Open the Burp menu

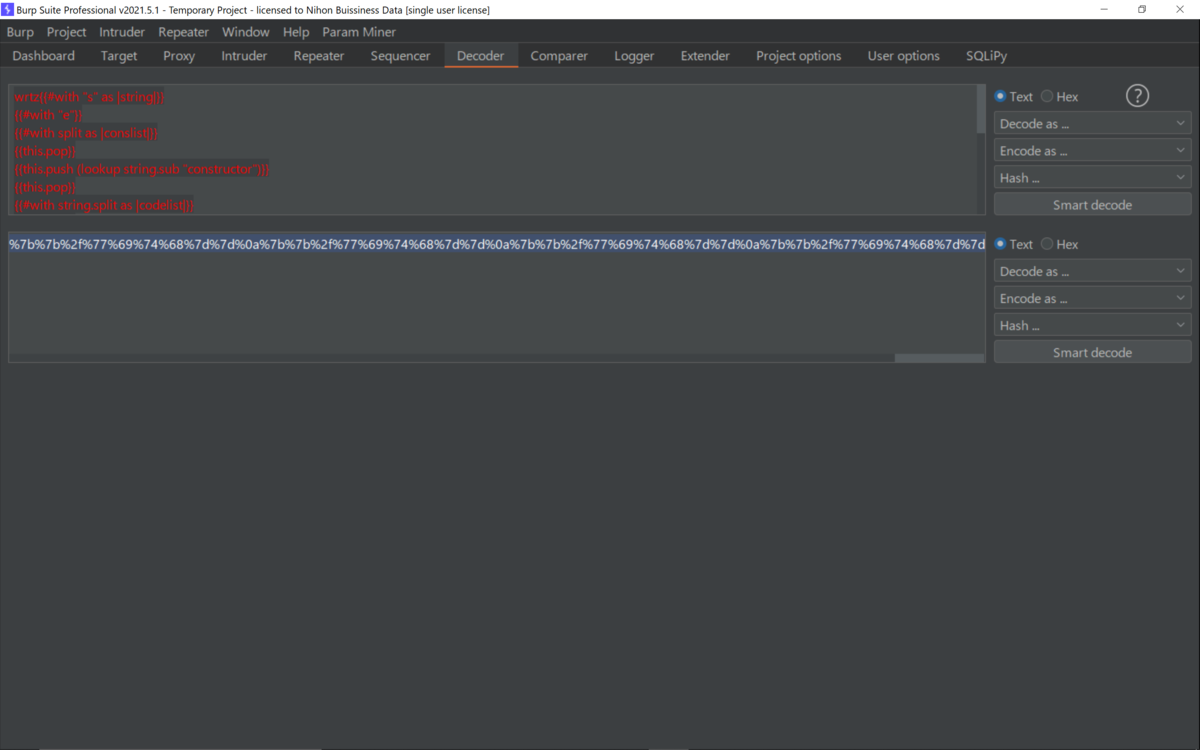pyautogui.click(x=20, y=32)
